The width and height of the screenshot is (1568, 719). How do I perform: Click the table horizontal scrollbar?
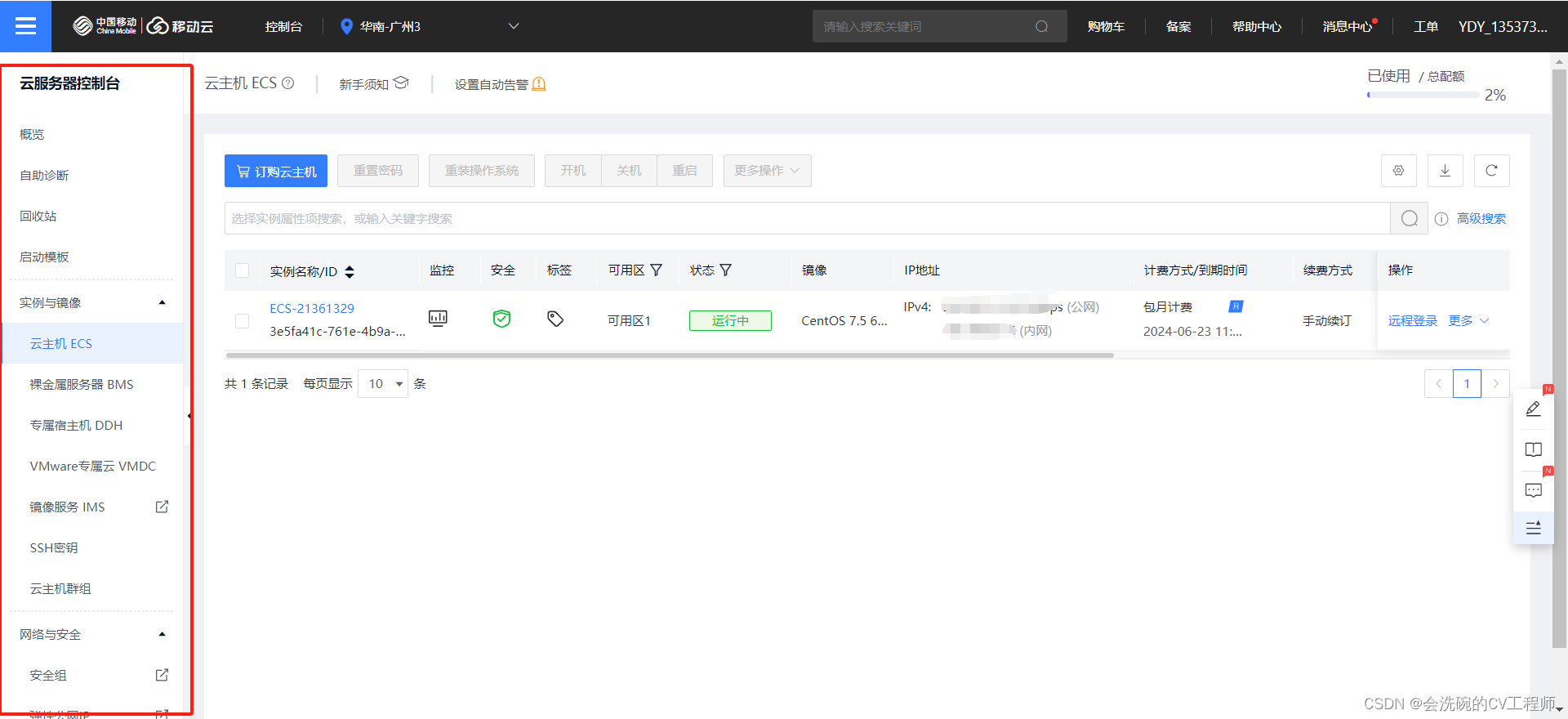[x=670, y=355]
